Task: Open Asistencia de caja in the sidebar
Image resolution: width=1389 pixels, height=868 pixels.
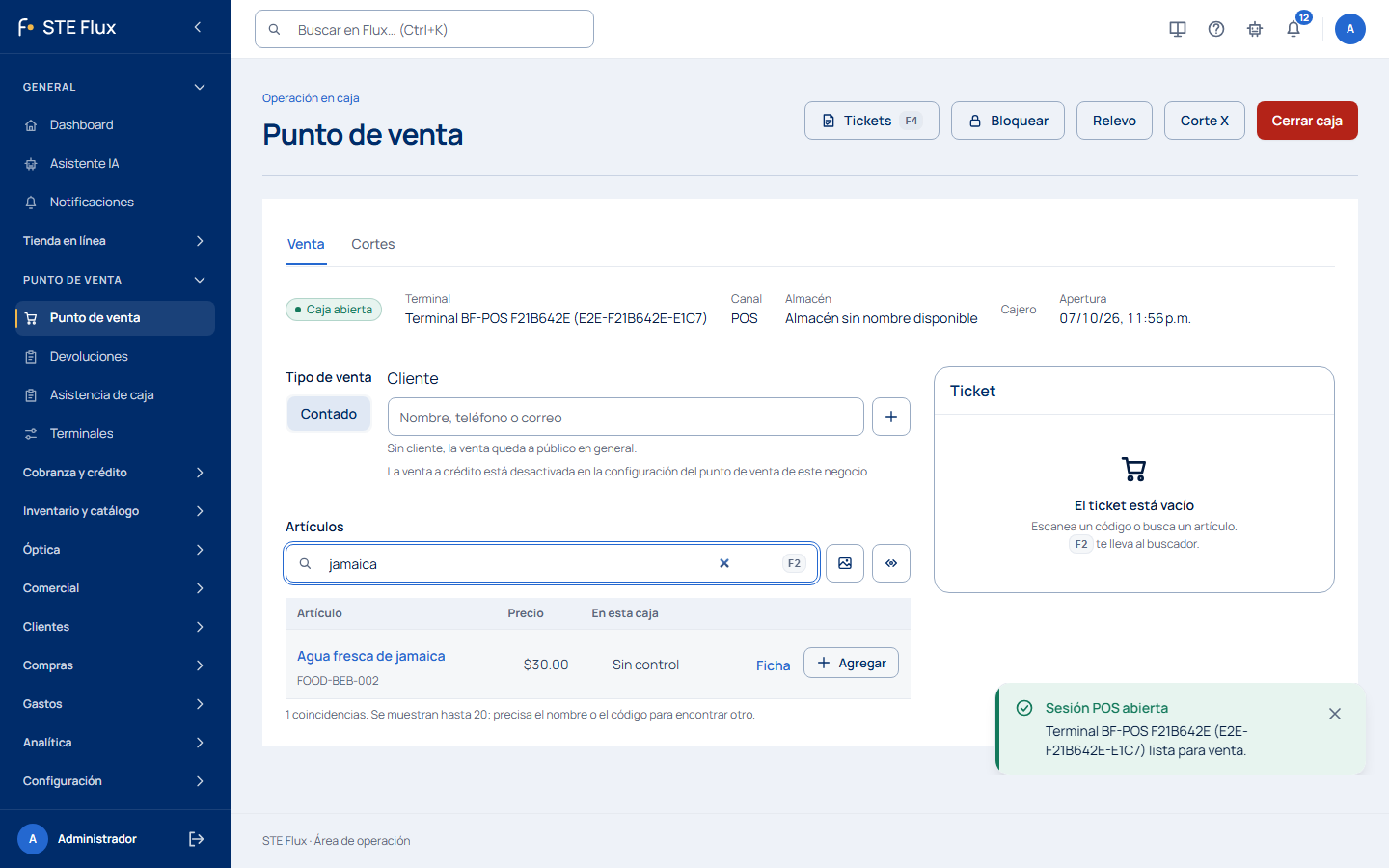Action: [115, 395]
